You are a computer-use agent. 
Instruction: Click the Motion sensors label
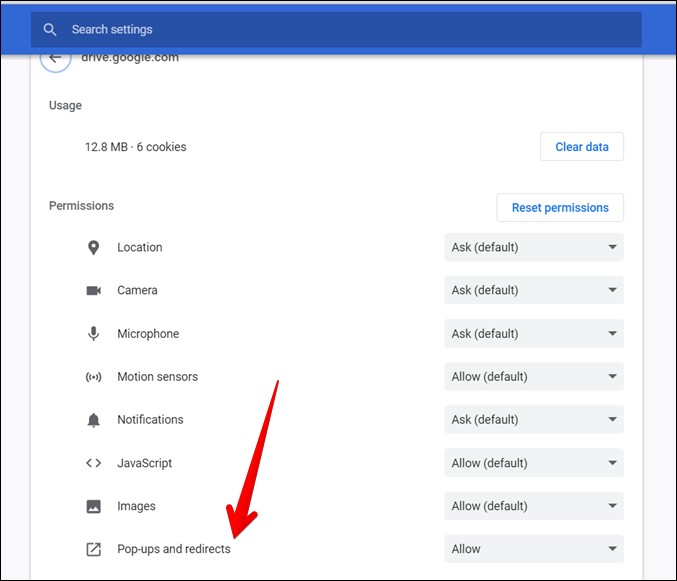tap(158, 377)
